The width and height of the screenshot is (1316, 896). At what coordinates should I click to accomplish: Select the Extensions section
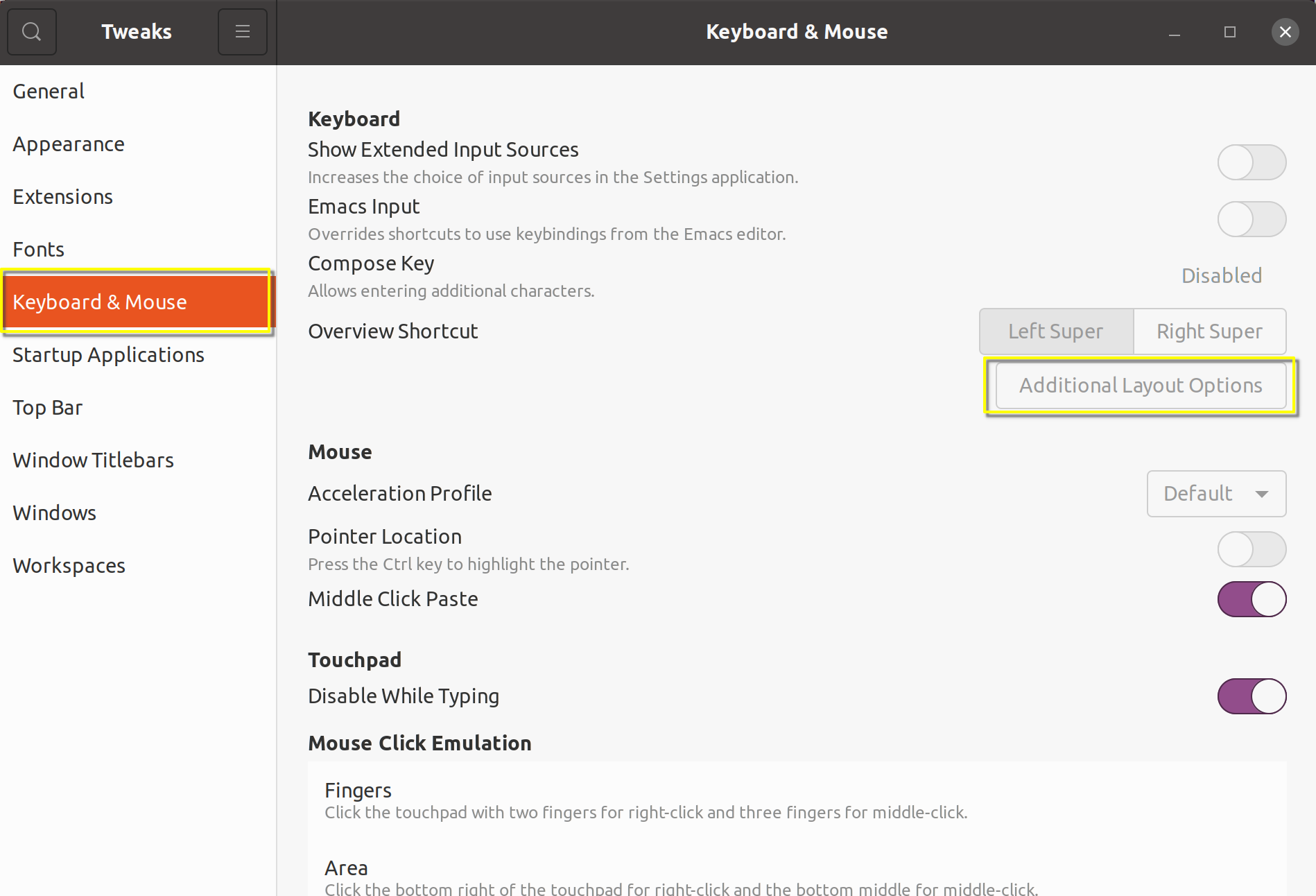[x=62, y=196]
